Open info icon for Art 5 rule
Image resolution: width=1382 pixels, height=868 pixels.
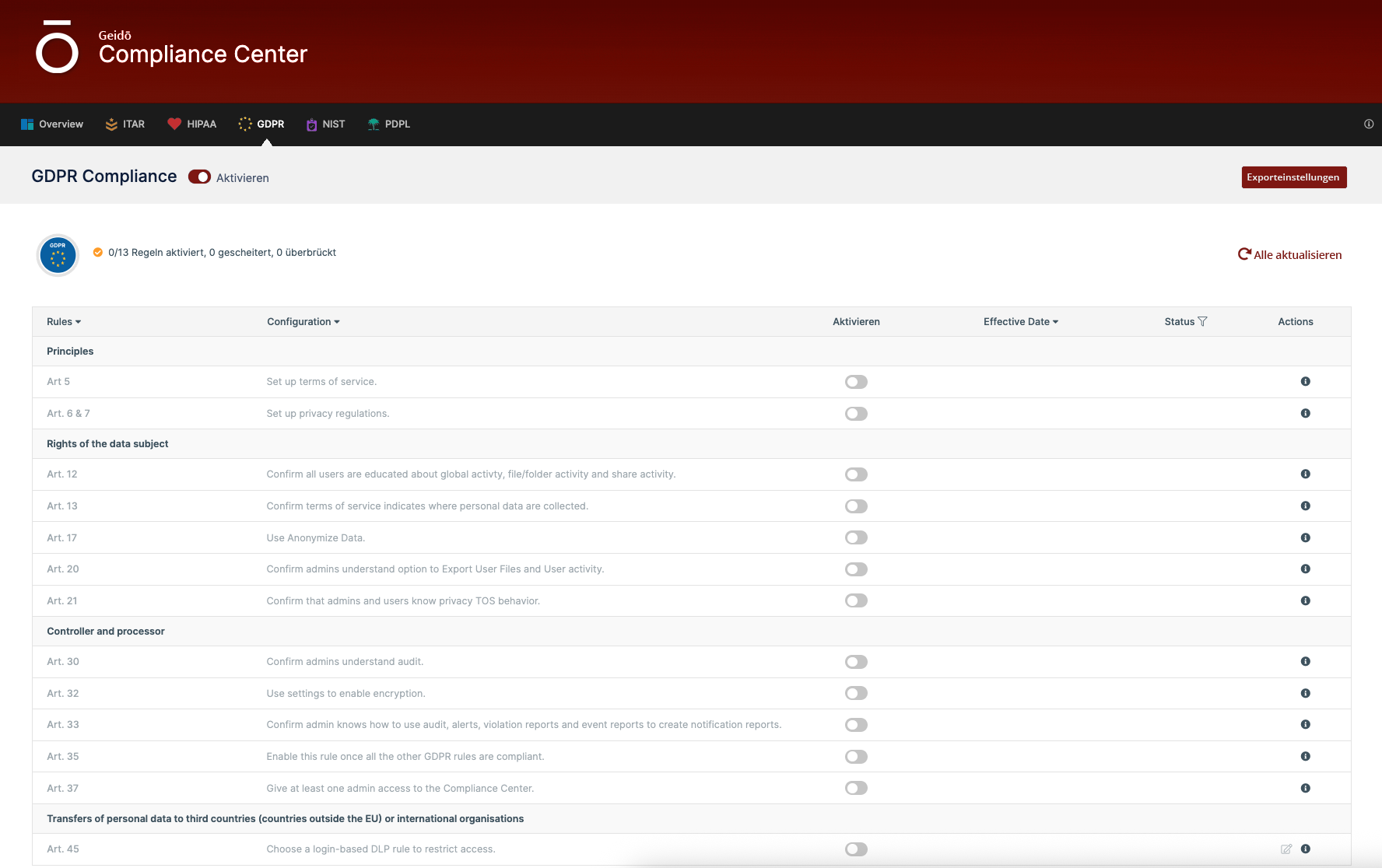pyautogui.click(x=1305, y=382)
